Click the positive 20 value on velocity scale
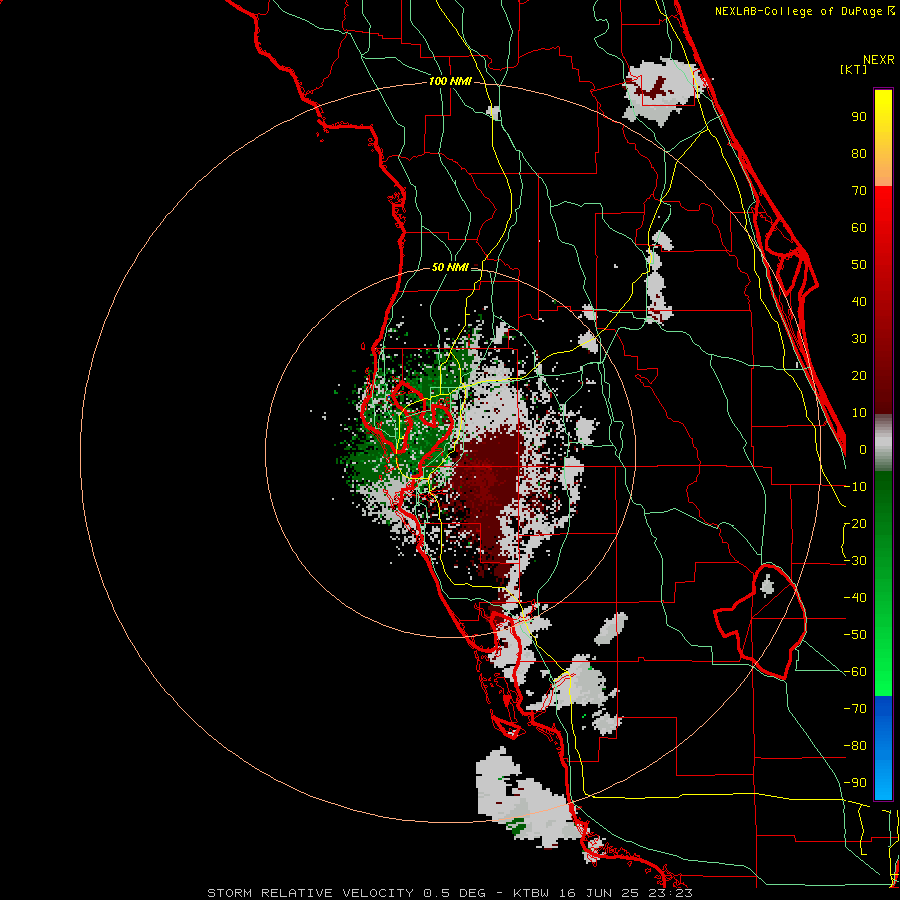 point(859,376)
